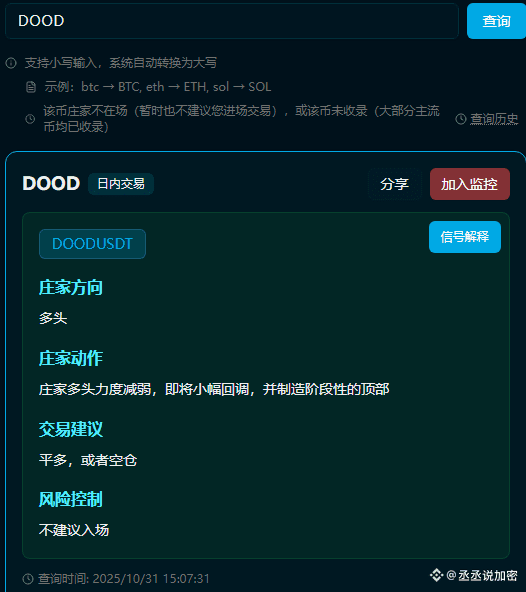Focus the DOOD coin search field
The image size is (526, 592).
(x=232, y=21)
